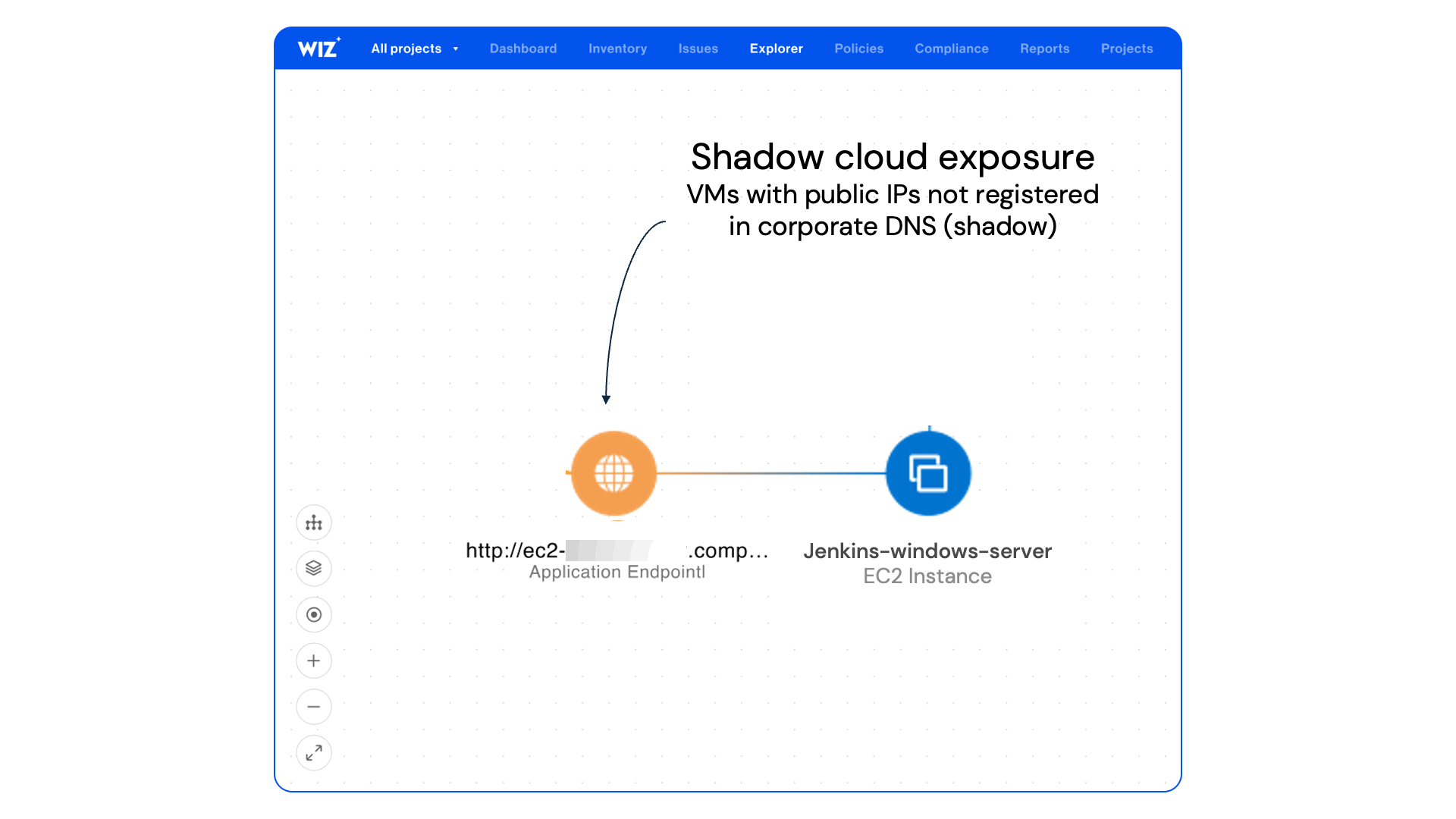Click the layers stack icon
Screen dimensions: 1456x819
coord(314,569)
